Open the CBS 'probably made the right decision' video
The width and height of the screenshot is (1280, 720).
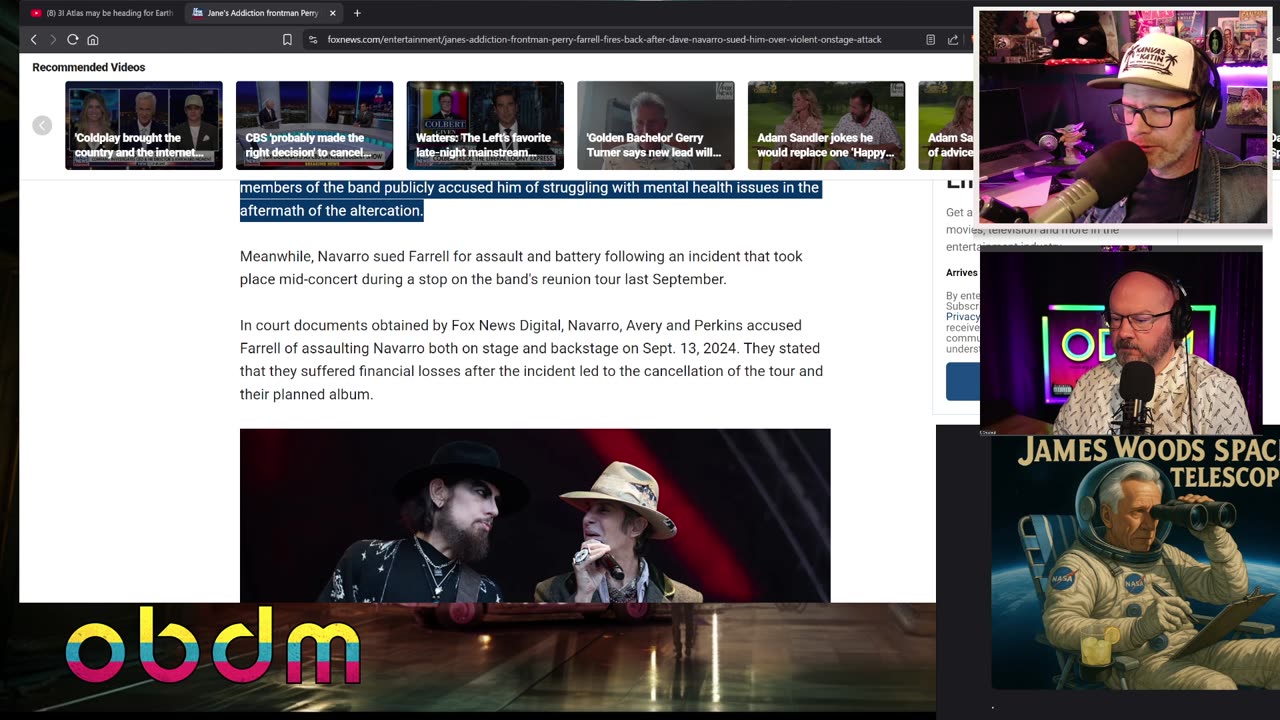314,125
